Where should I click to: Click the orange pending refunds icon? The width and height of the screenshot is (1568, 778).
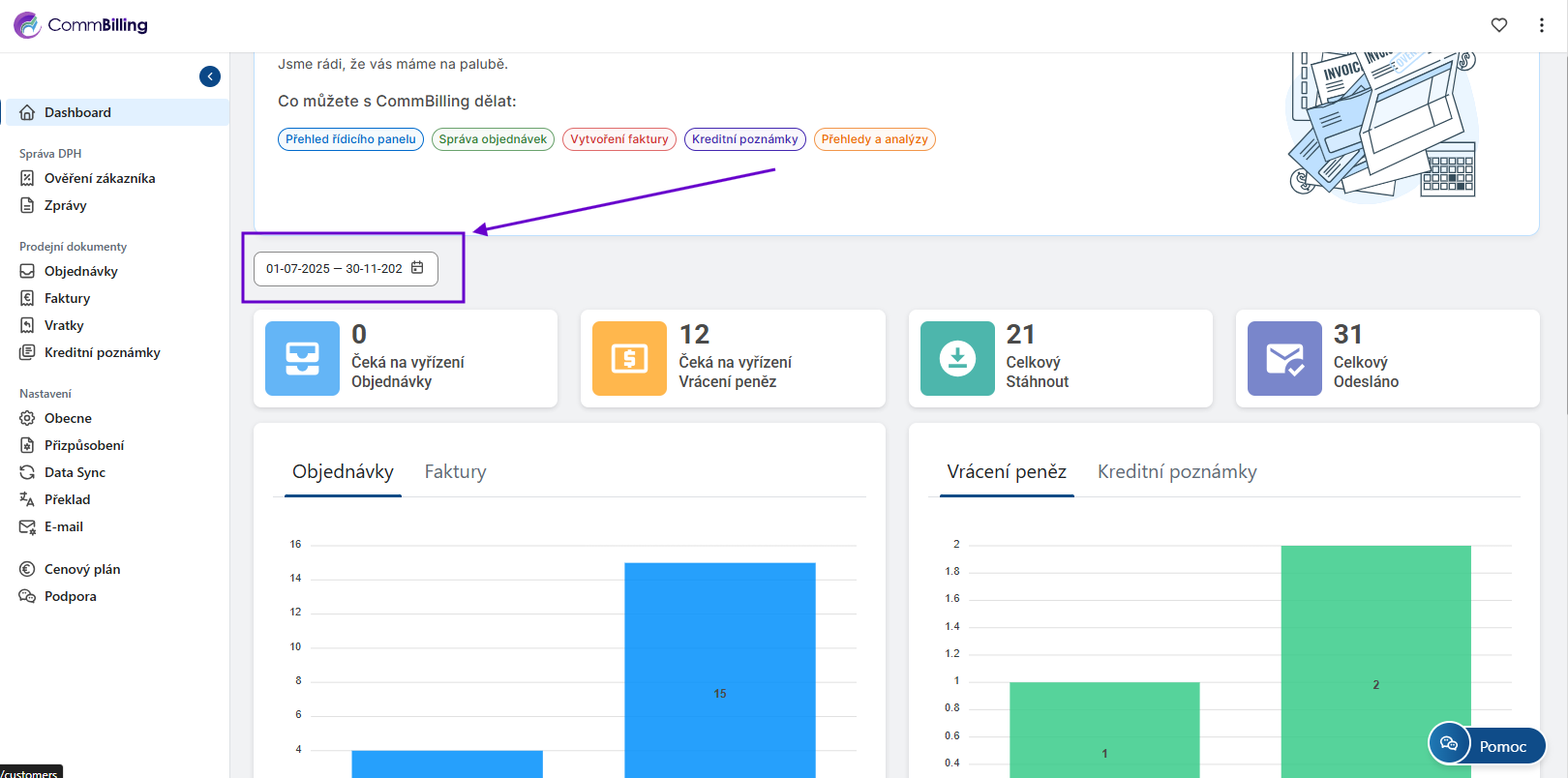(x=629, y=358)
